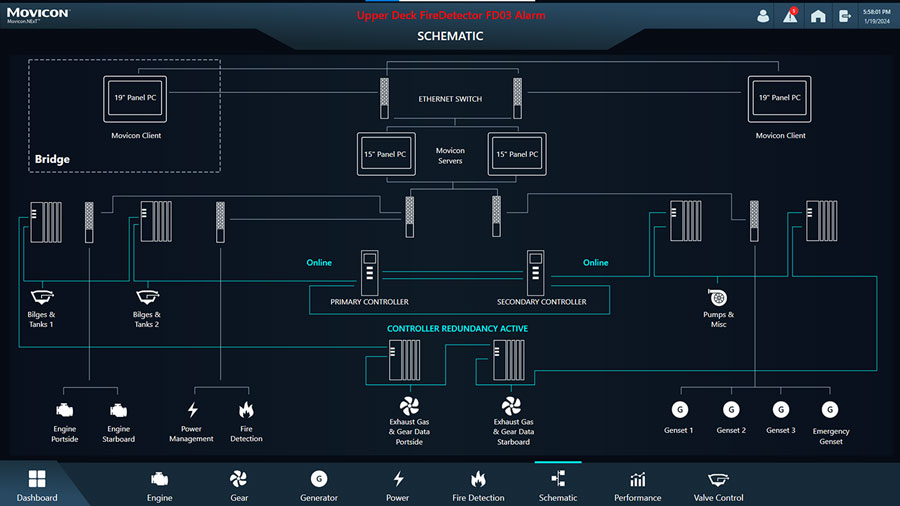
Task: Open the Generator tab
Action: (319, 486)
